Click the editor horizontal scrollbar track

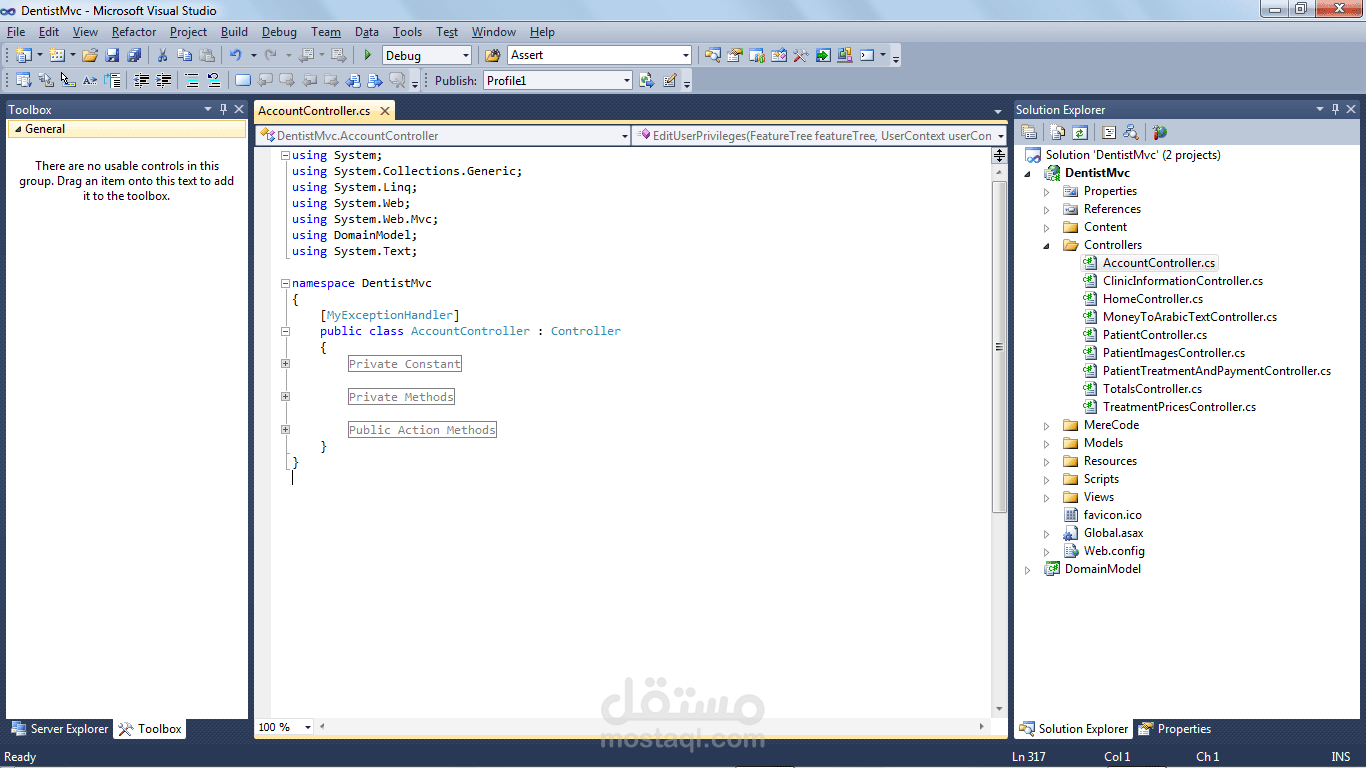pyautogui.click(x=650, y=728)
